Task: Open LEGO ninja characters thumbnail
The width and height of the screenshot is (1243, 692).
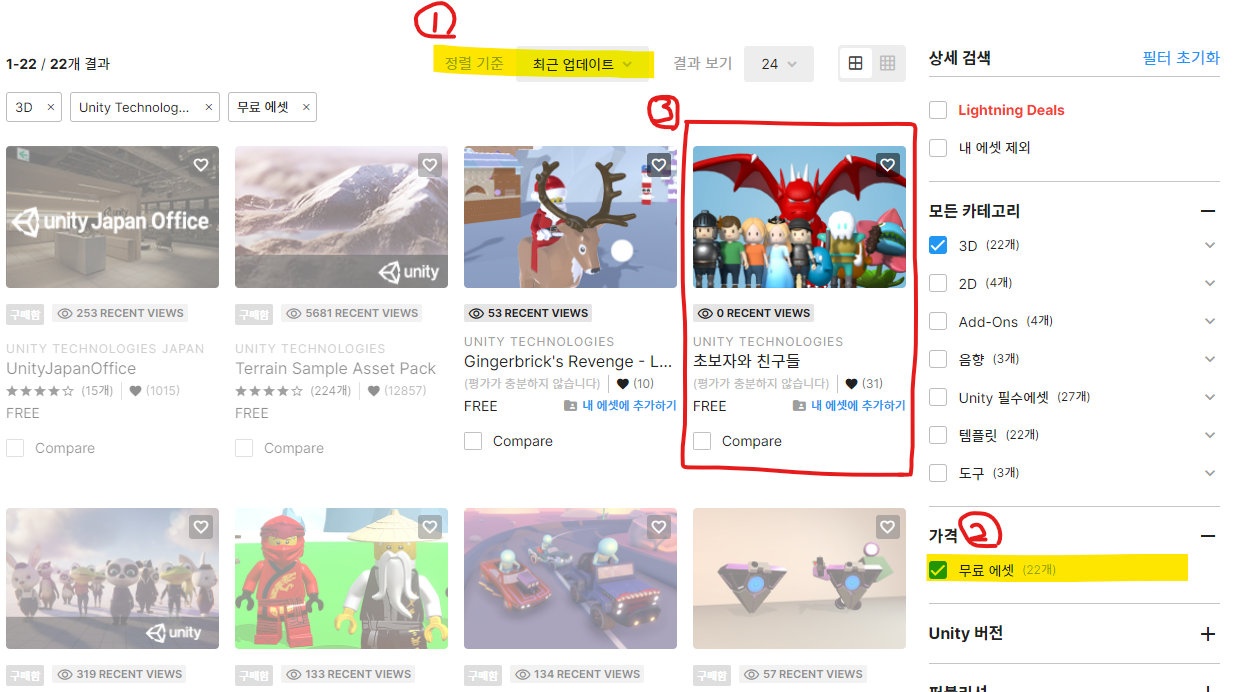Action: (341, 578)
